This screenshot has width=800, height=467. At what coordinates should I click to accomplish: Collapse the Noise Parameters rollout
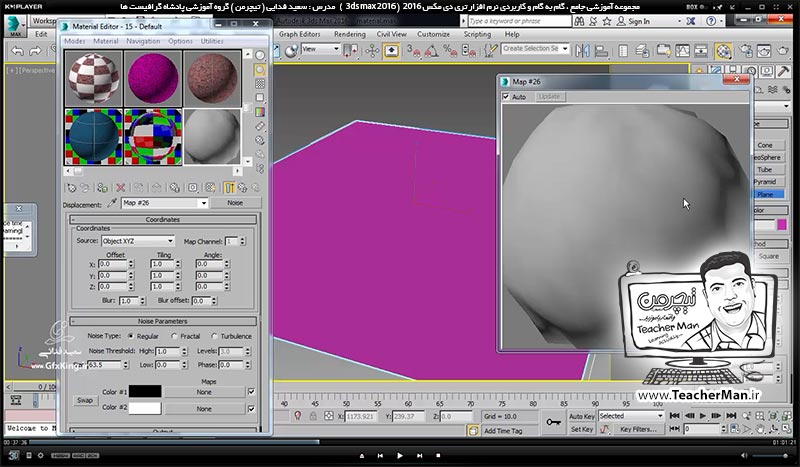click(x=163, y=321)
